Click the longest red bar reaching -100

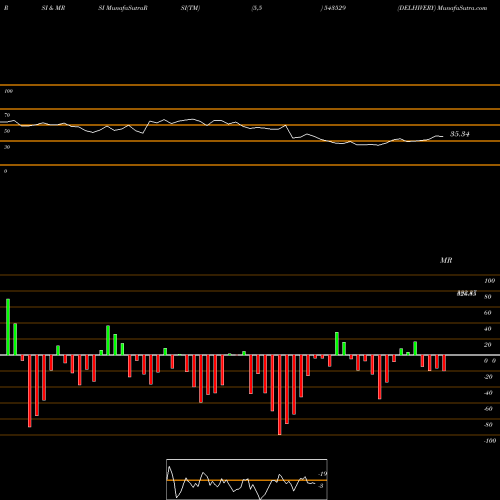click(x=280, y=395)
